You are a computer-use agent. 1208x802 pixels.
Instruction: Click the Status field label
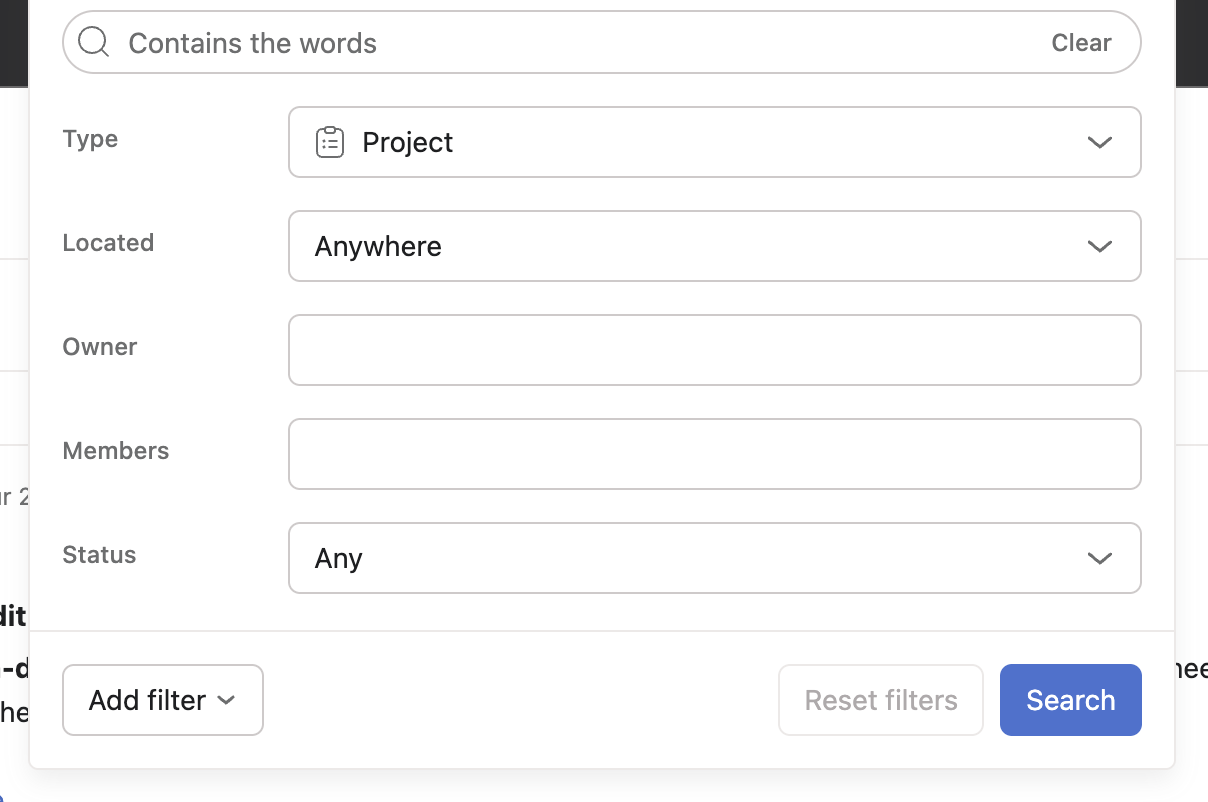click(99, 555)
